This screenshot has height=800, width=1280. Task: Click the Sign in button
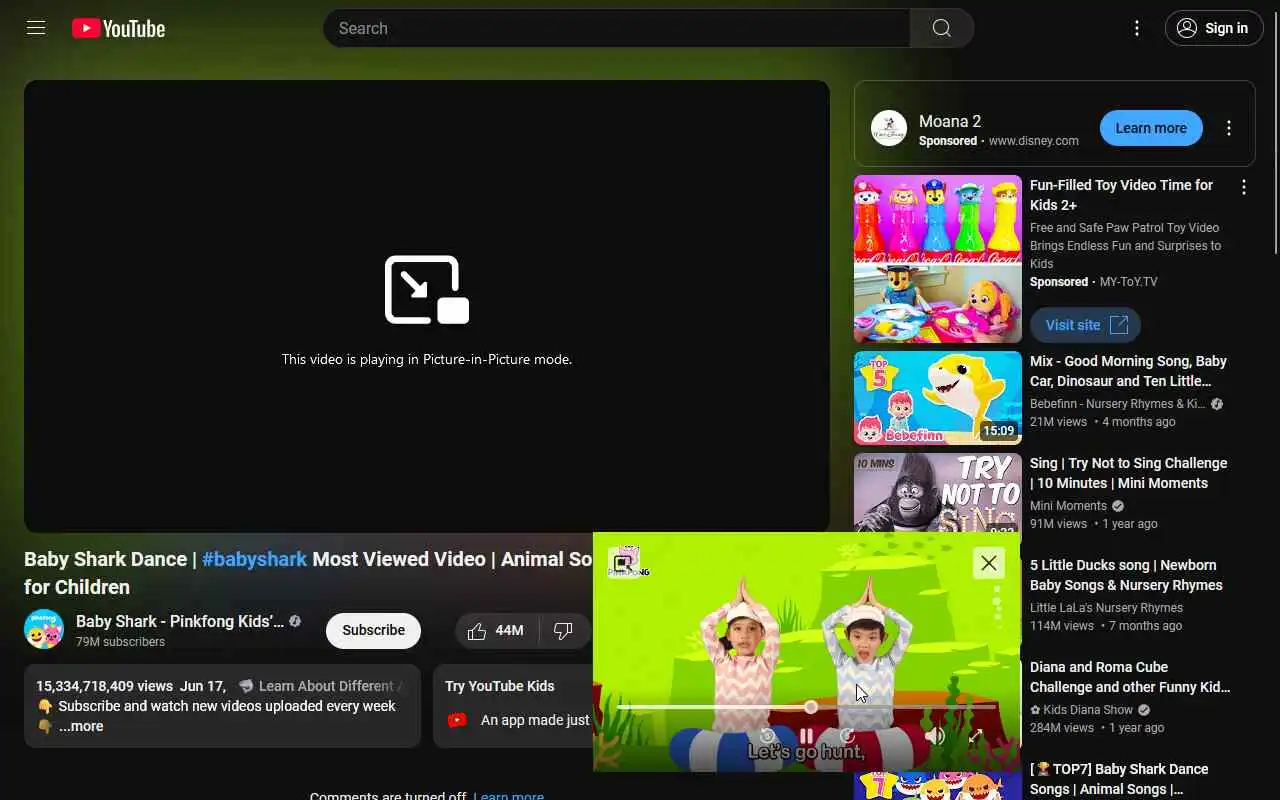[x=1214, y=28]
